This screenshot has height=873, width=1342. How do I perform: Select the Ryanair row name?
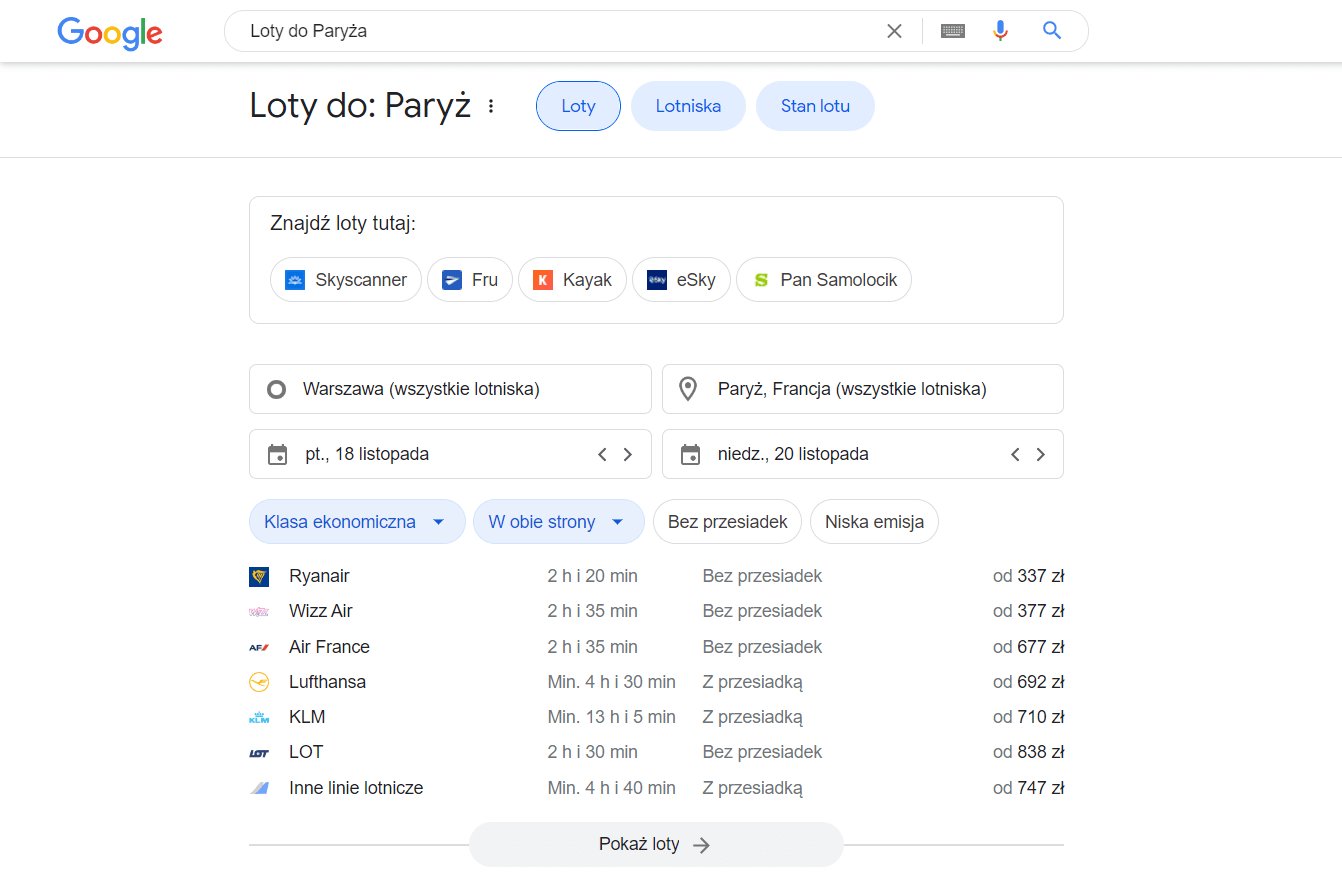point(319,576)
